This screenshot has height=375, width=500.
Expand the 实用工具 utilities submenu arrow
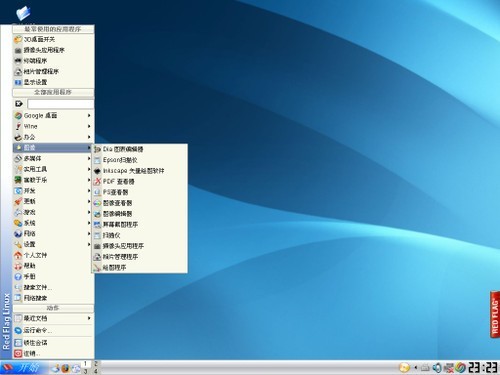coord(89,169)
